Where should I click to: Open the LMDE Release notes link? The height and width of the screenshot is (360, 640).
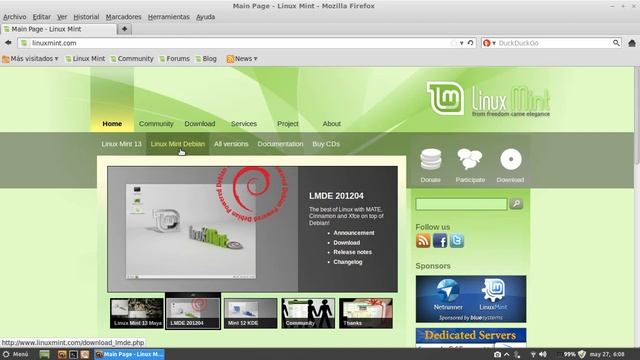[353, 252]
